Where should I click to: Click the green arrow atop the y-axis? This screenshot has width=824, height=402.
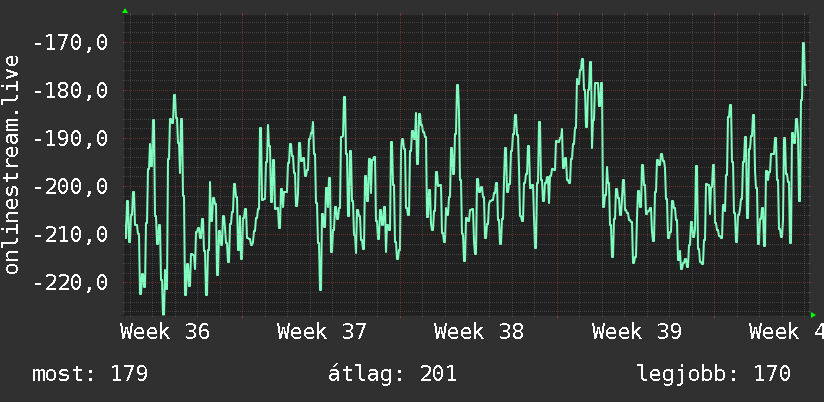(x=125, y=11)
